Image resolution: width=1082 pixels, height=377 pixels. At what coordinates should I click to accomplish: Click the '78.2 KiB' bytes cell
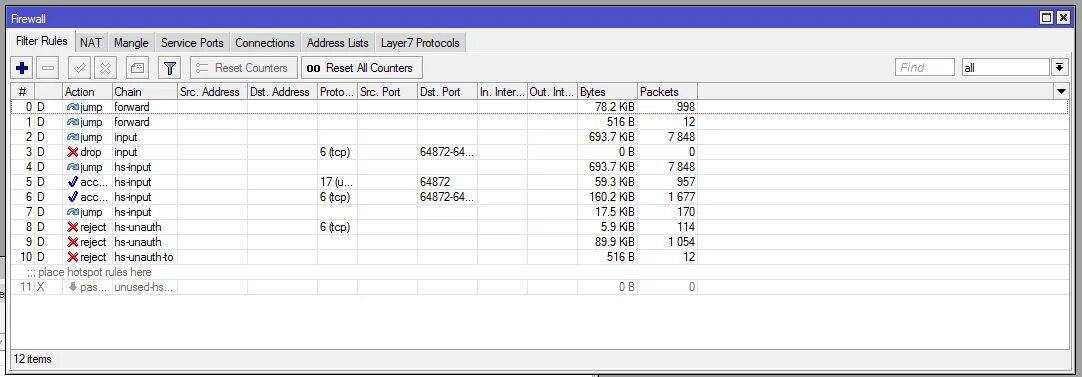click(x=607, y=107)
